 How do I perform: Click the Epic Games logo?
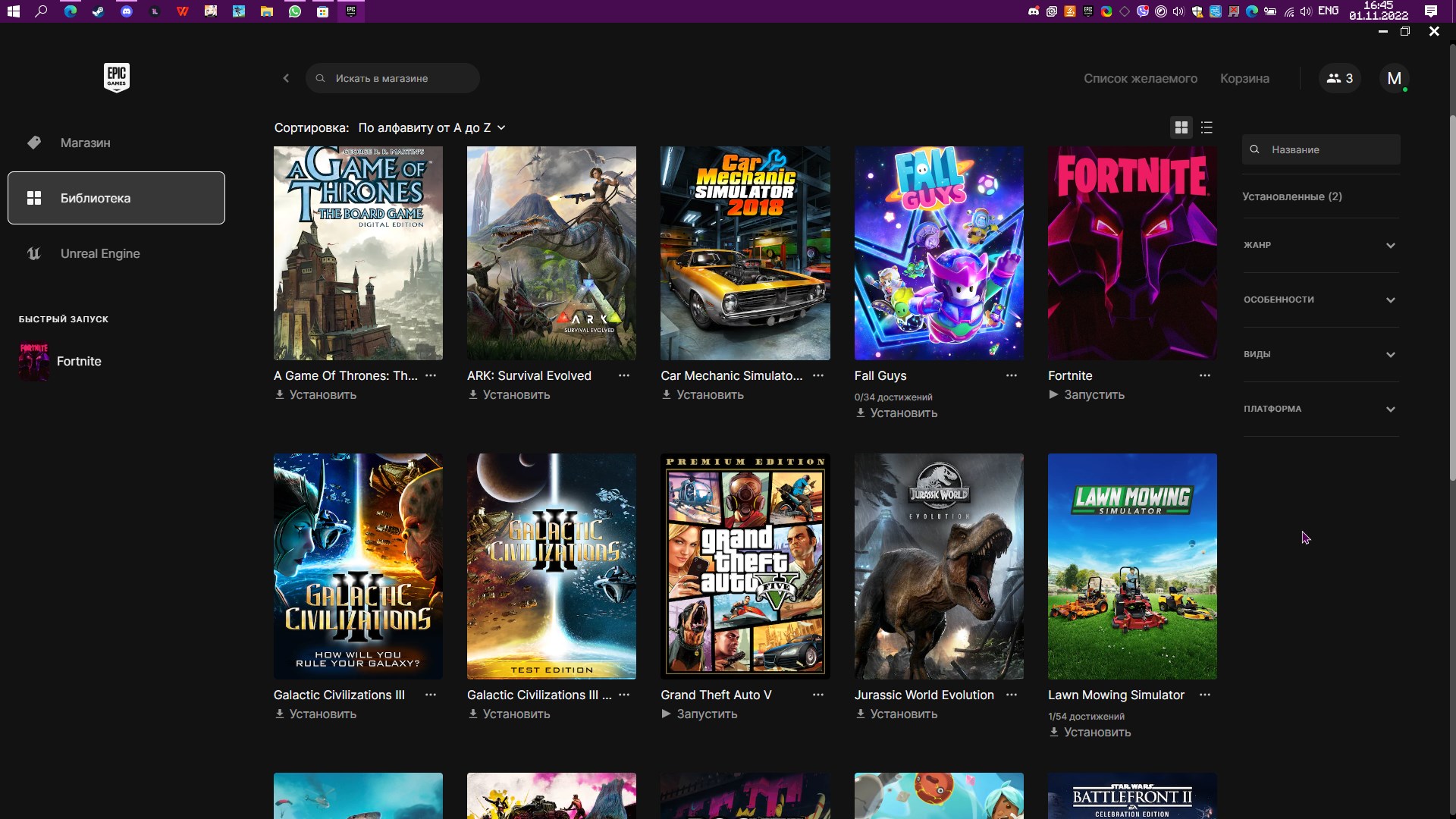pyautogui.click(x=116, y=77)
